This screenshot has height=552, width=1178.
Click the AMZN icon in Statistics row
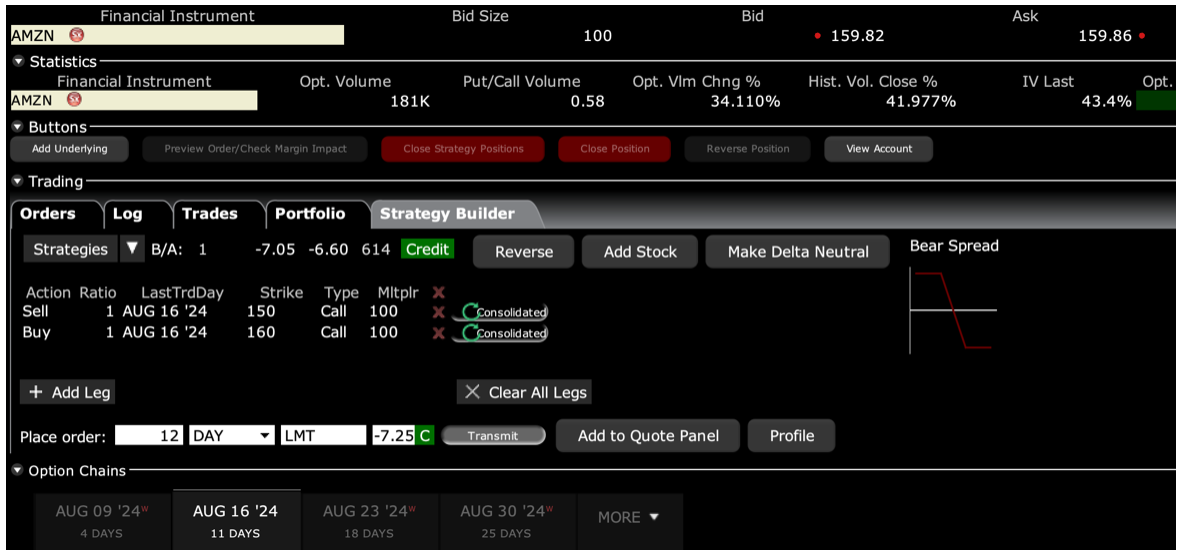pos(74,100)
